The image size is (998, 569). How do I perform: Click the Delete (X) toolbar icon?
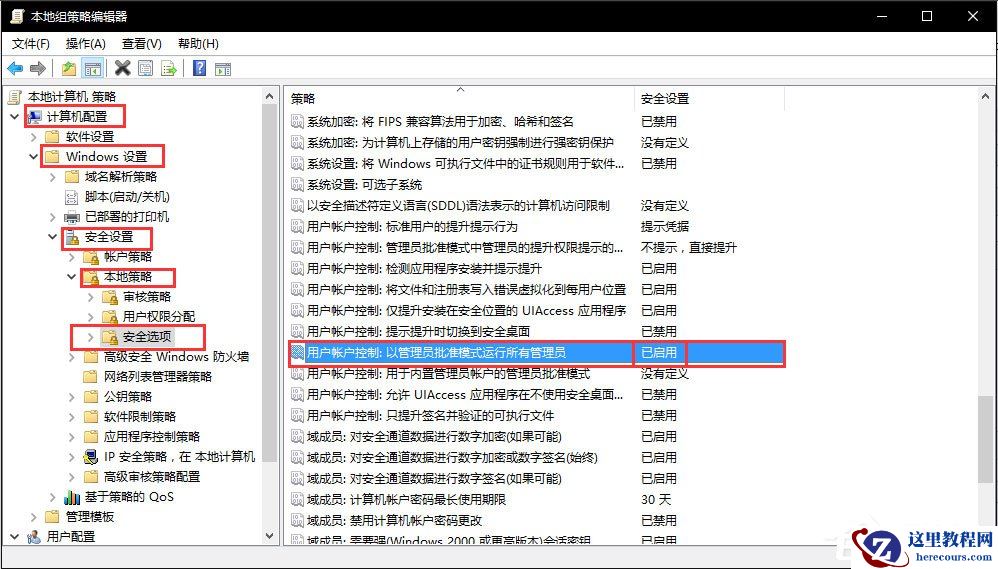coord(123,68)
